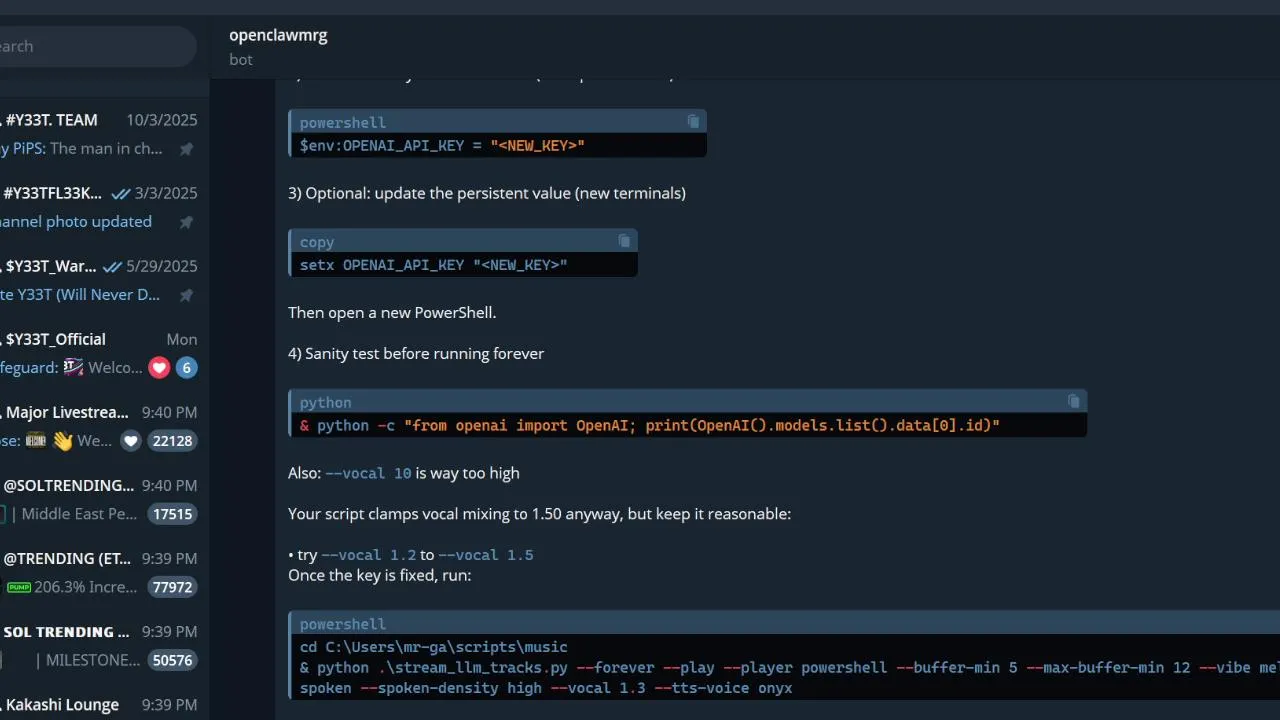Open the SOL TRENDING chat
Screen dimensions: 1280x720
coord(104,645)
